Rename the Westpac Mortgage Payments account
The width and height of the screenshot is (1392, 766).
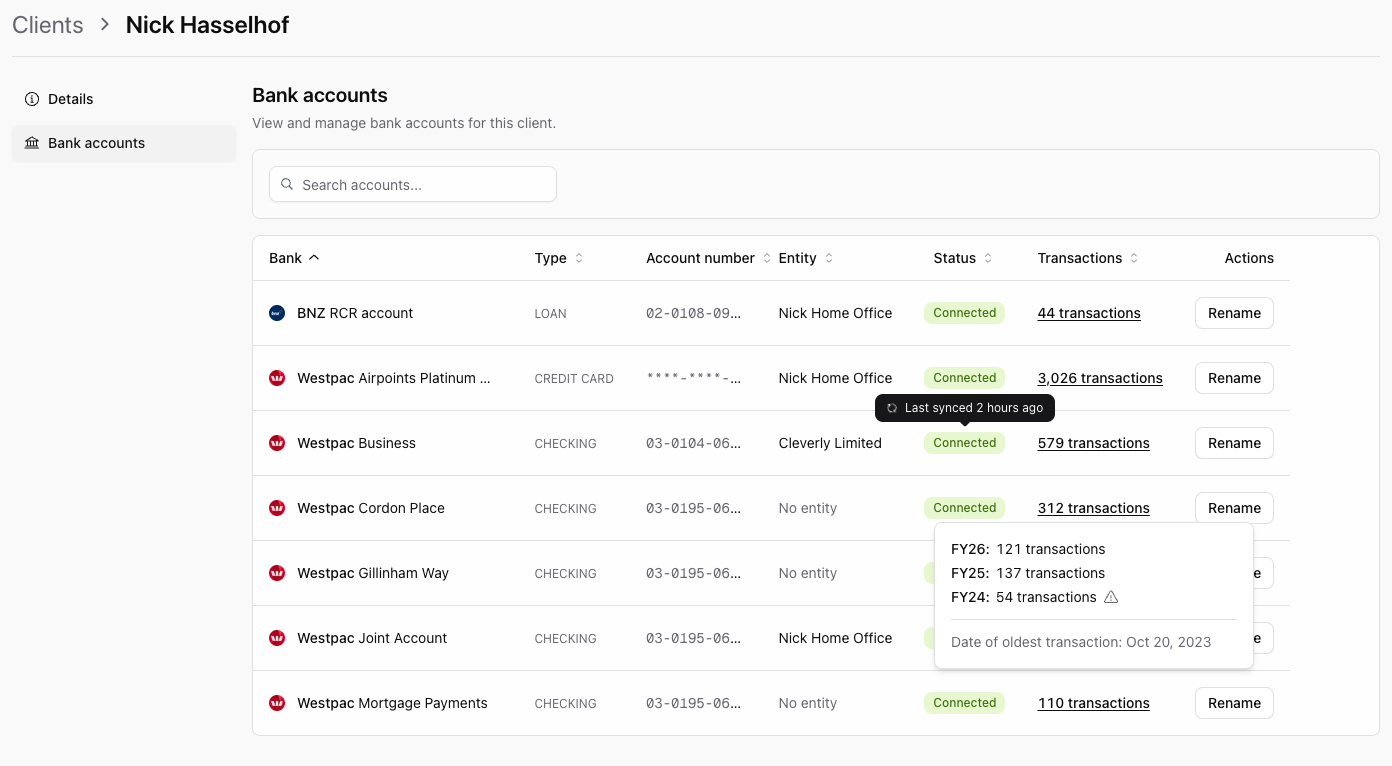pos(1234,703)
